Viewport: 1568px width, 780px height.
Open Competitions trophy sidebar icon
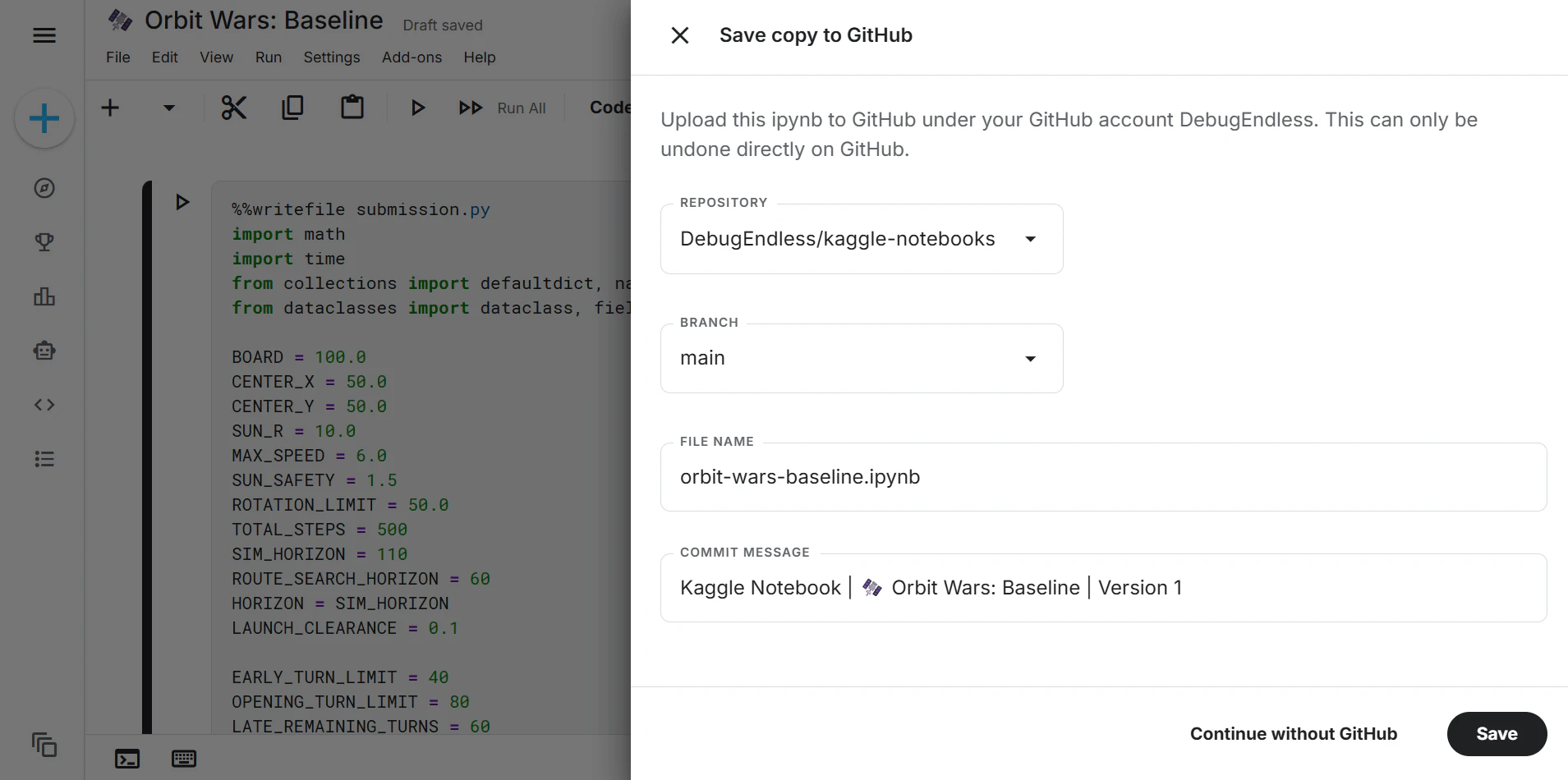44,242
